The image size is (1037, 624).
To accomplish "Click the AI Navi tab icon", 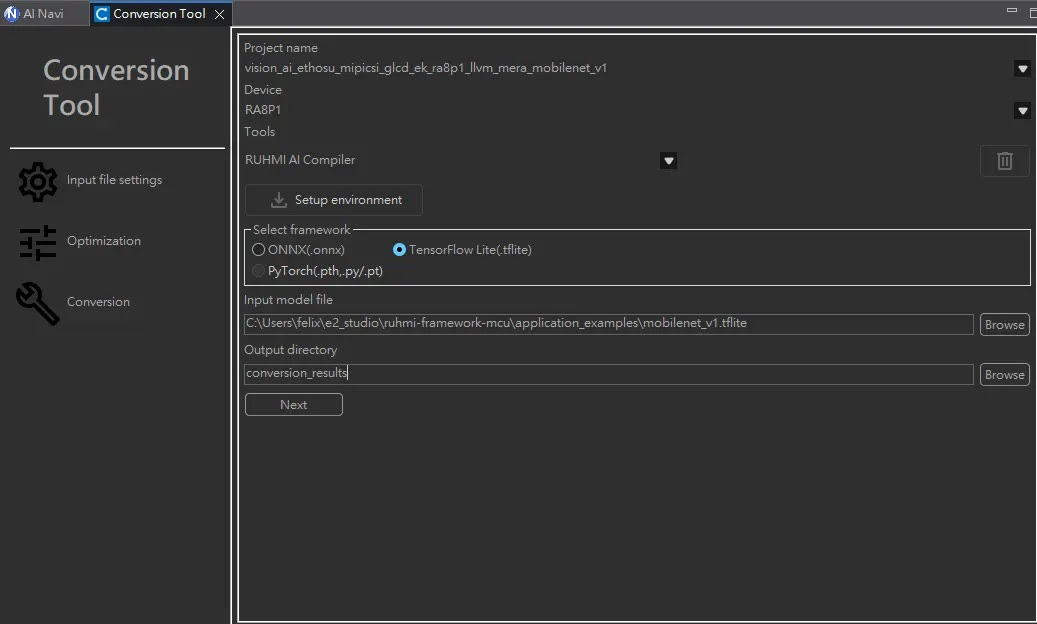I will point(12,14).
